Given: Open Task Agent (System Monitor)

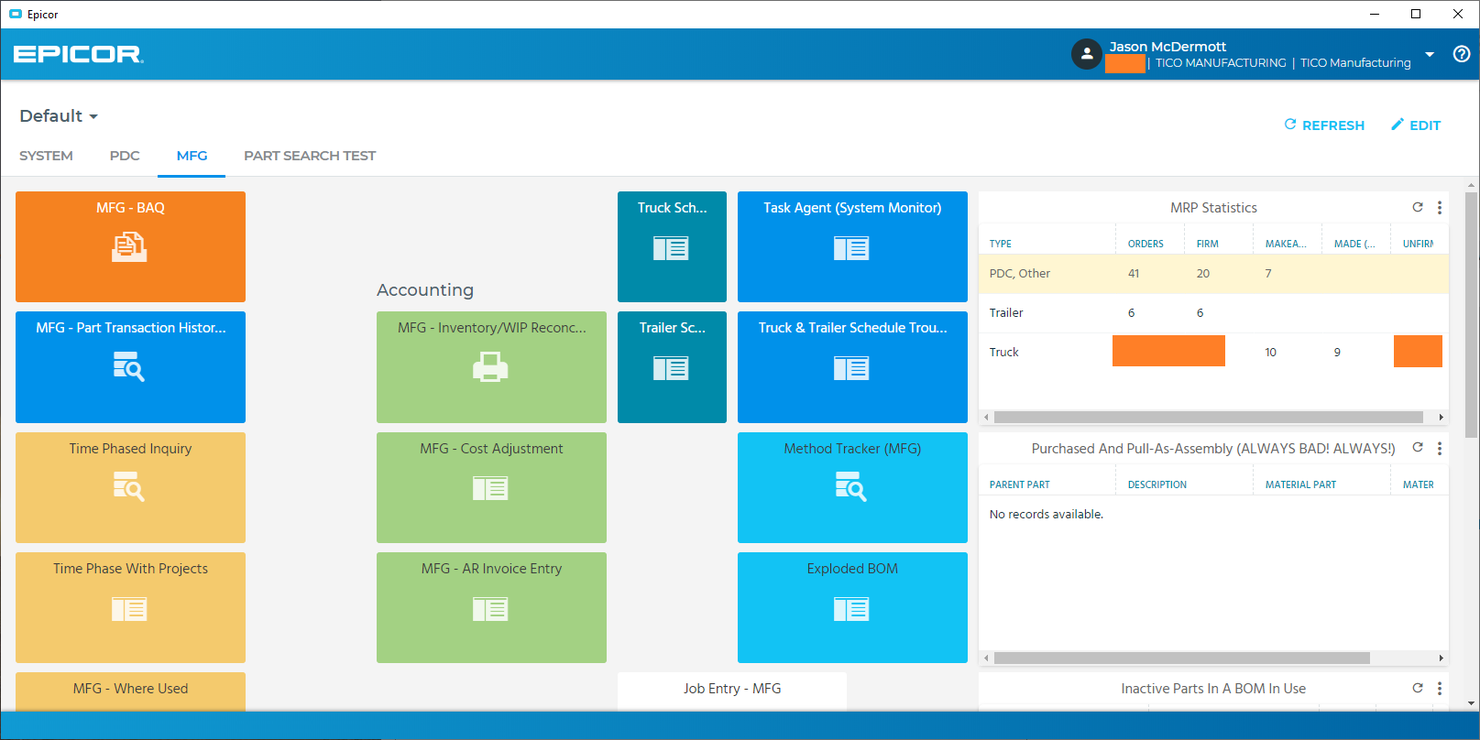Looking at the screenshot, I should (852, 247).
